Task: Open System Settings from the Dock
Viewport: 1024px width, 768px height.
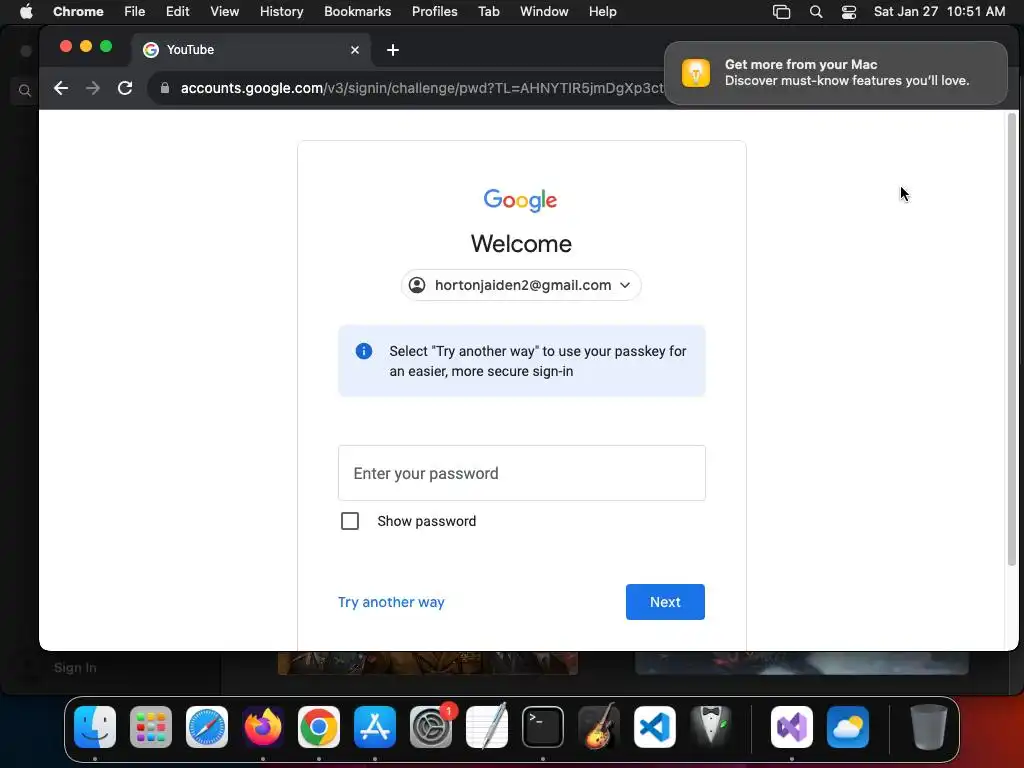Action: 431,727
